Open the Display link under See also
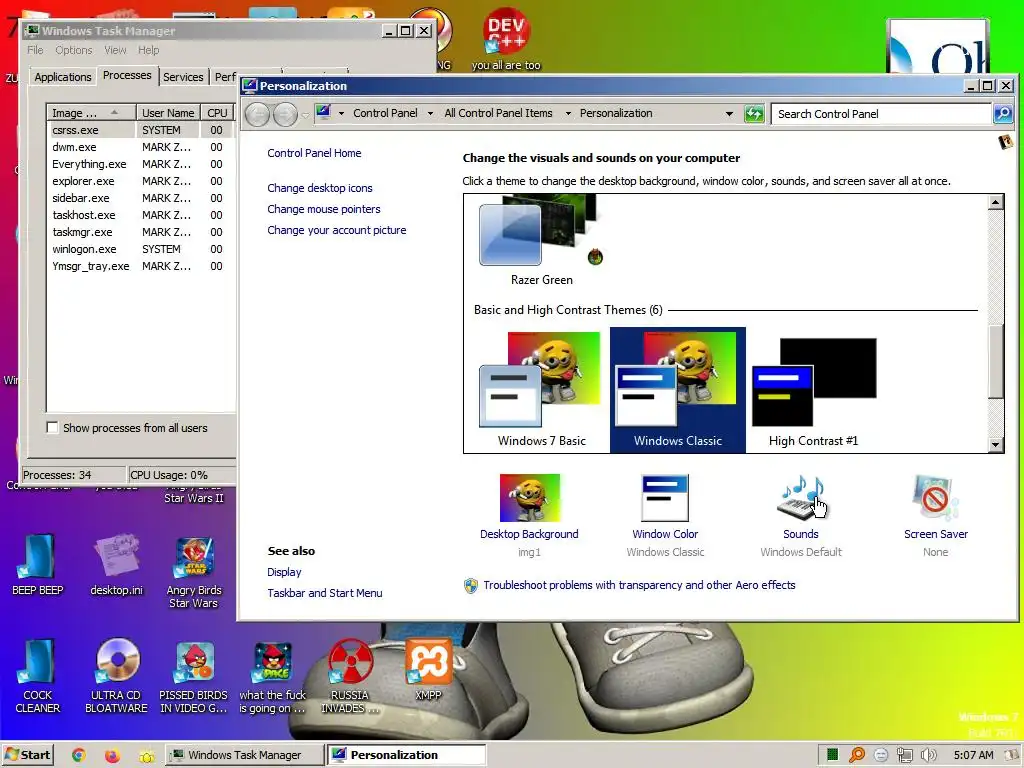 click(284, 572)
